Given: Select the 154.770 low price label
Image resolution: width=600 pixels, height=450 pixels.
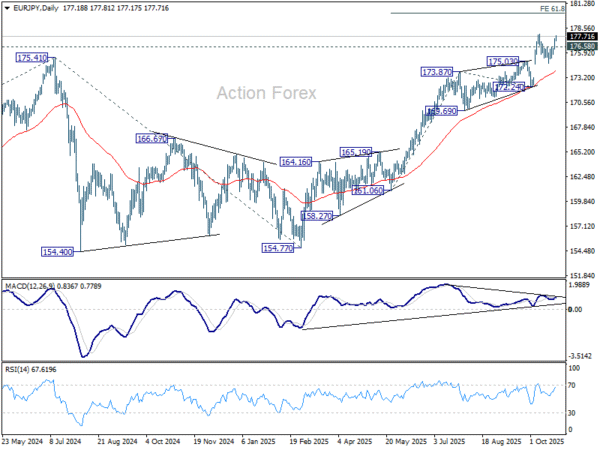Looking at the screenshot, I should pyautogui.click(x=277, y=247).
